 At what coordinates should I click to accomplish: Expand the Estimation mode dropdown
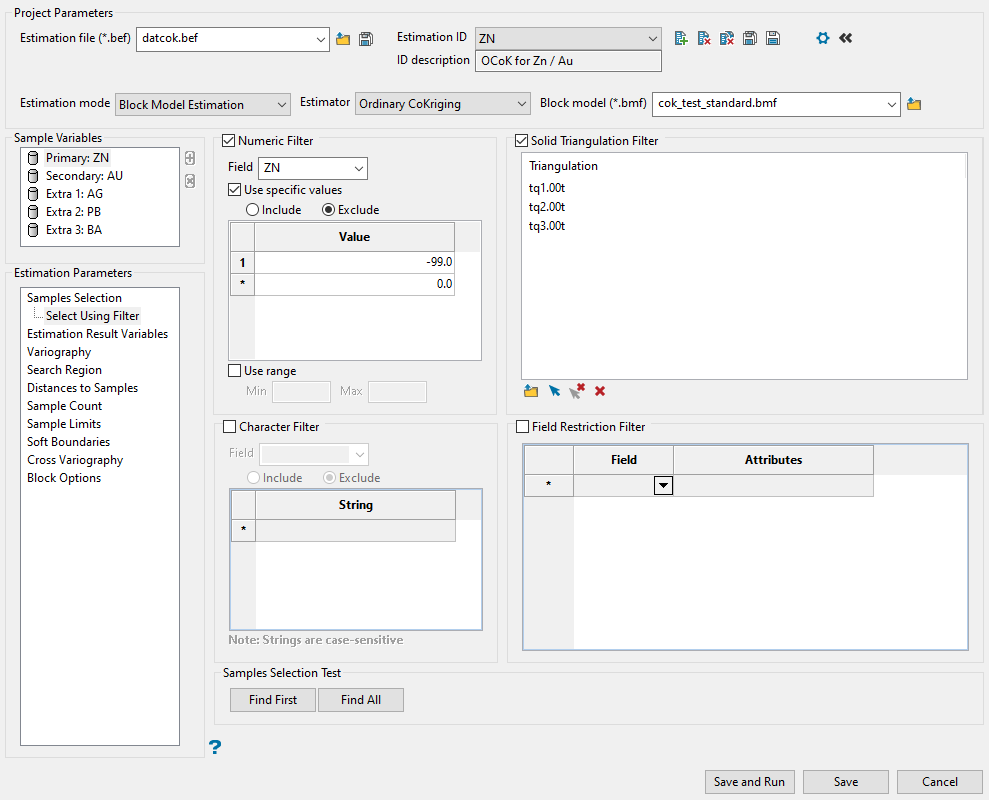[x=203, y=104]
